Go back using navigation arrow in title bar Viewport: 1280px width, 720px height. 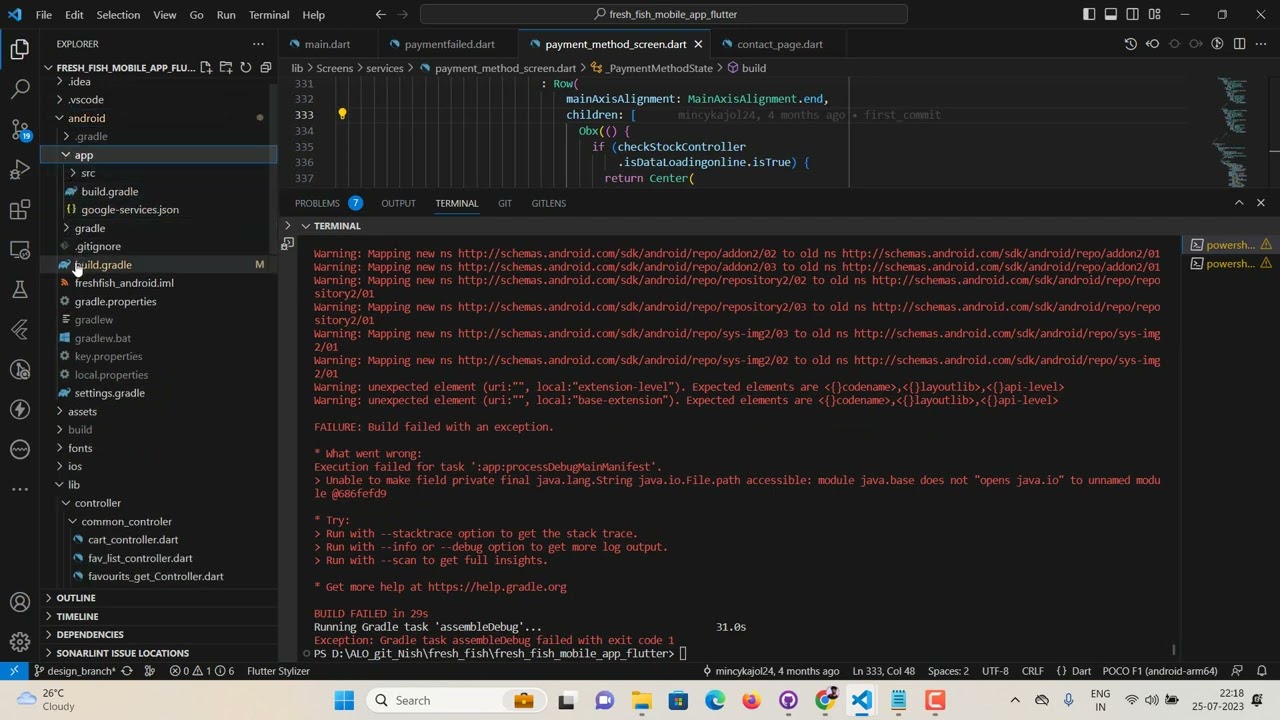[x=381, y=15]
